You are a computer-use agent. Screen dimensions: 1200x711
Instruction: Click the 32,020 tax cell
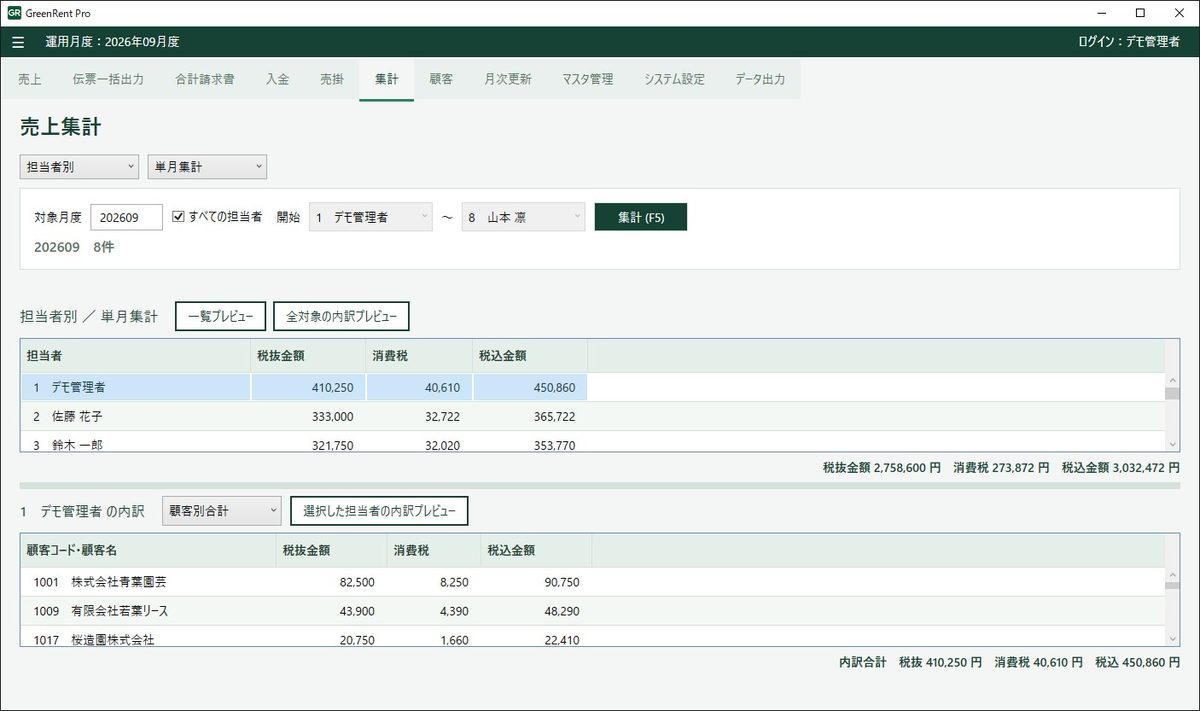click(x=419, y=444)
